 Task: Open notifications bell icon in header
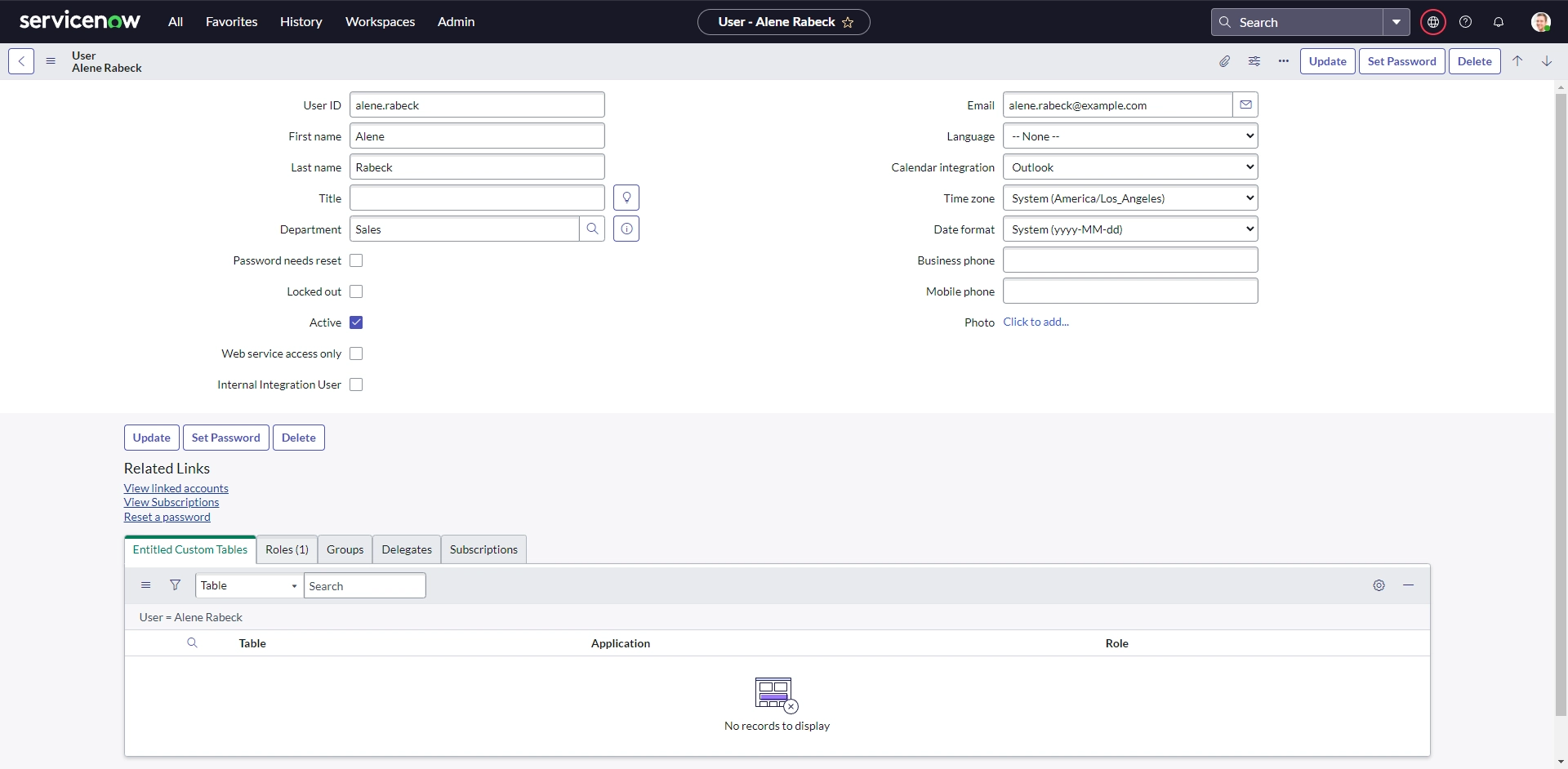pos(1498,22)
